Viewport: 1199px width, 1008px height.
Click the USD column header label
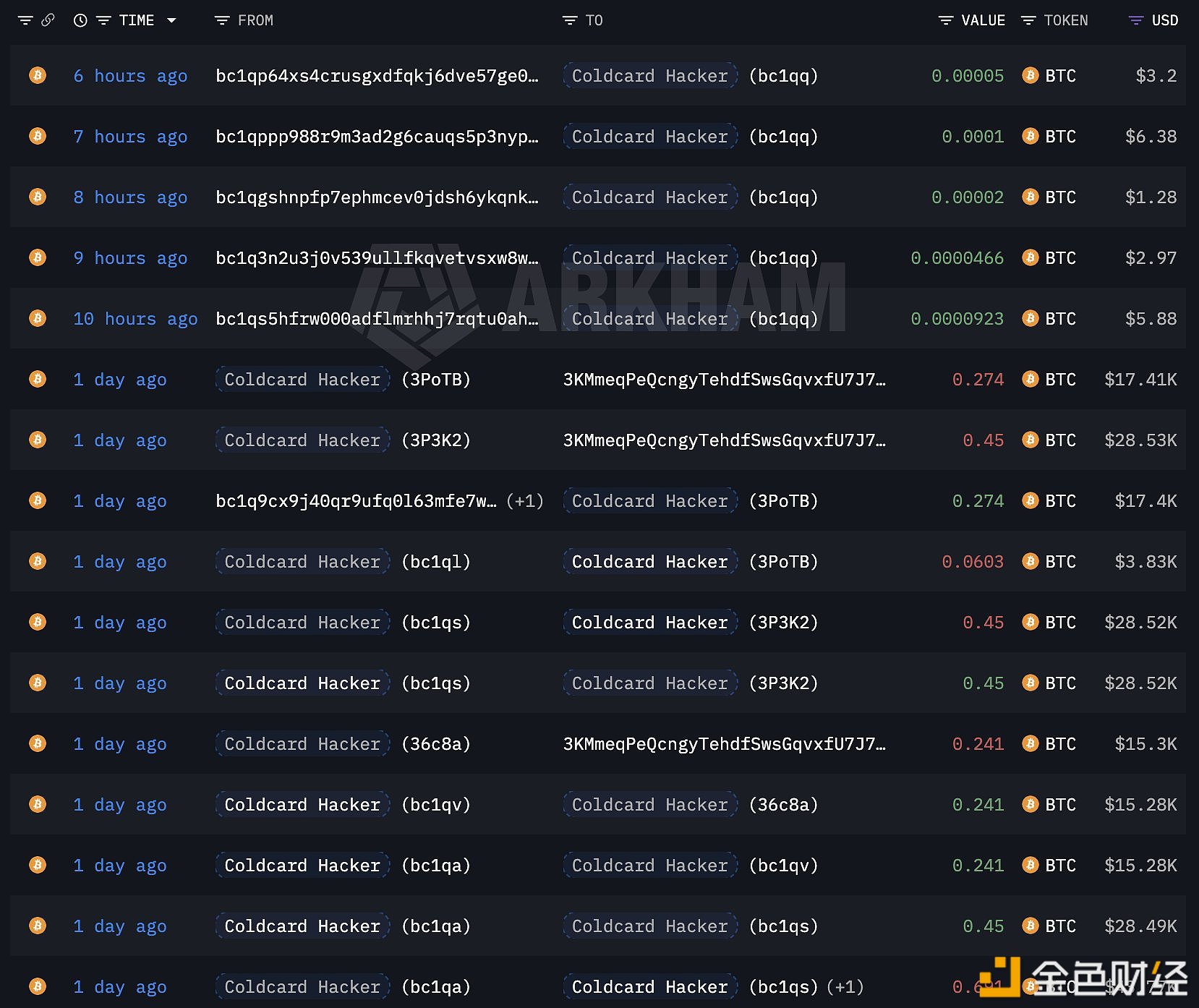pyautogui.click(x=1165, y=20)
